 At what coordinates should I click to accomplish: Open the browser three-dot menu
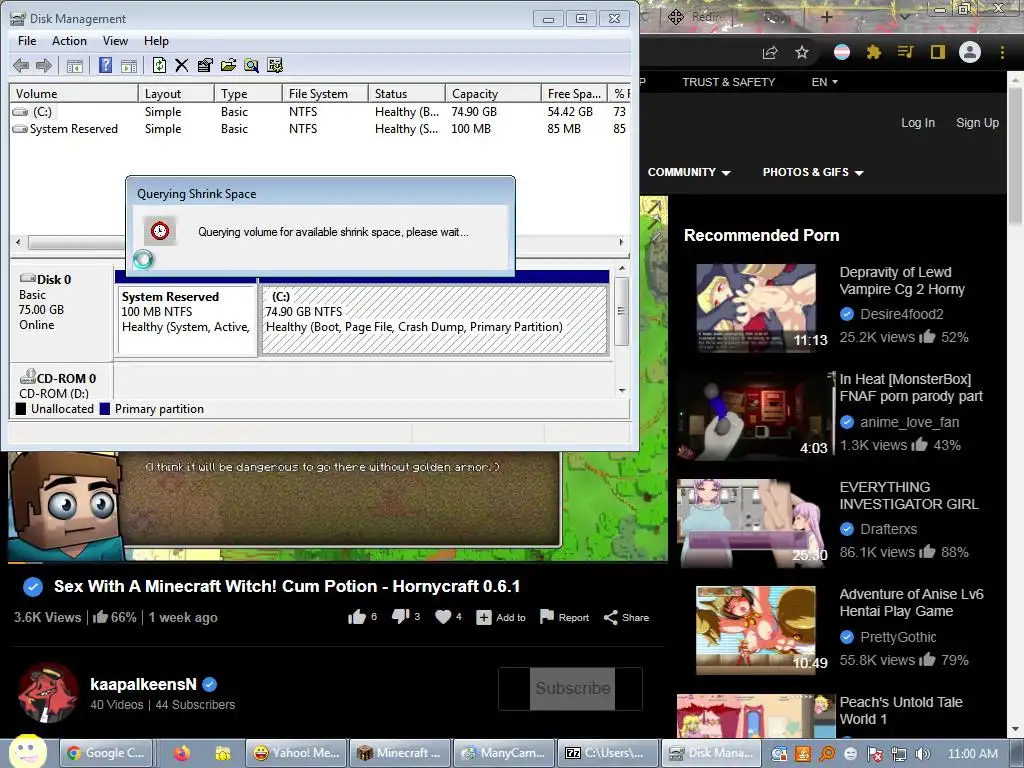pos(1002,52)
